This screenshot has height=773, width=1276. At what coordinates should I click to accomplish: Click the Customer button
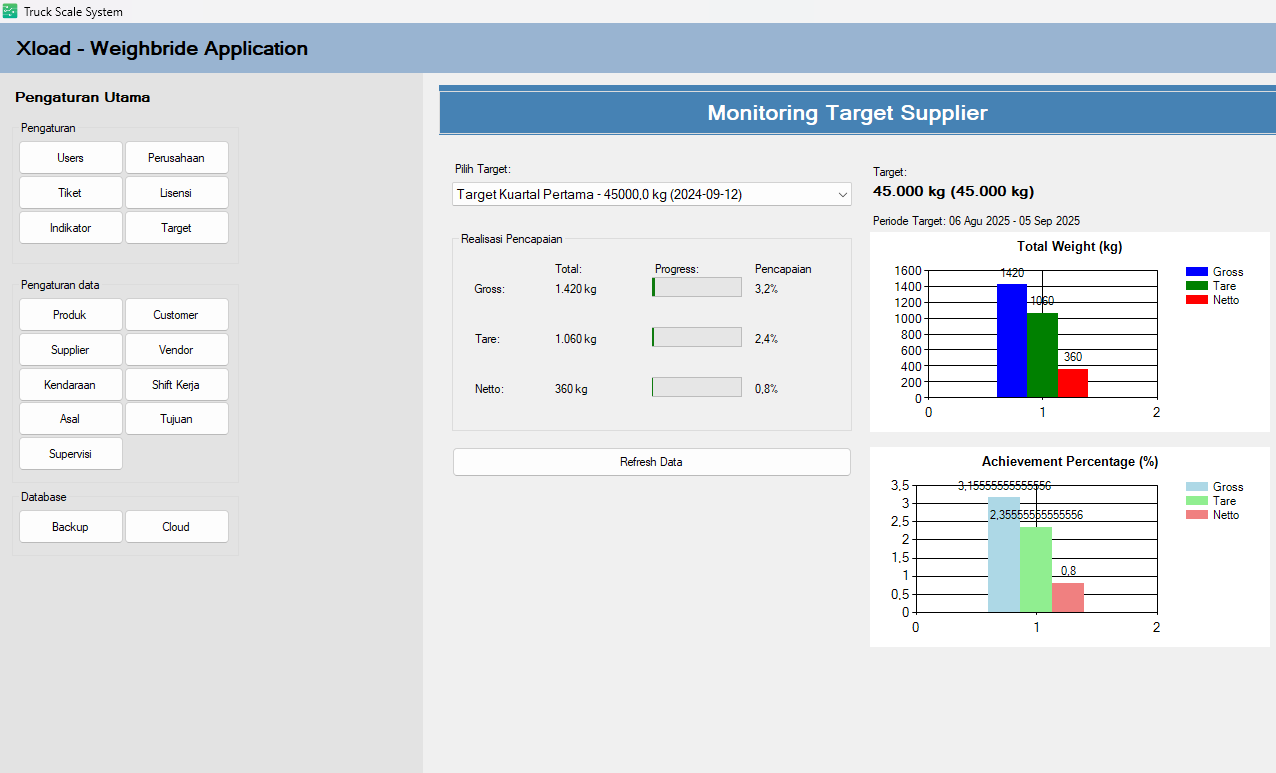click(176, 315)
